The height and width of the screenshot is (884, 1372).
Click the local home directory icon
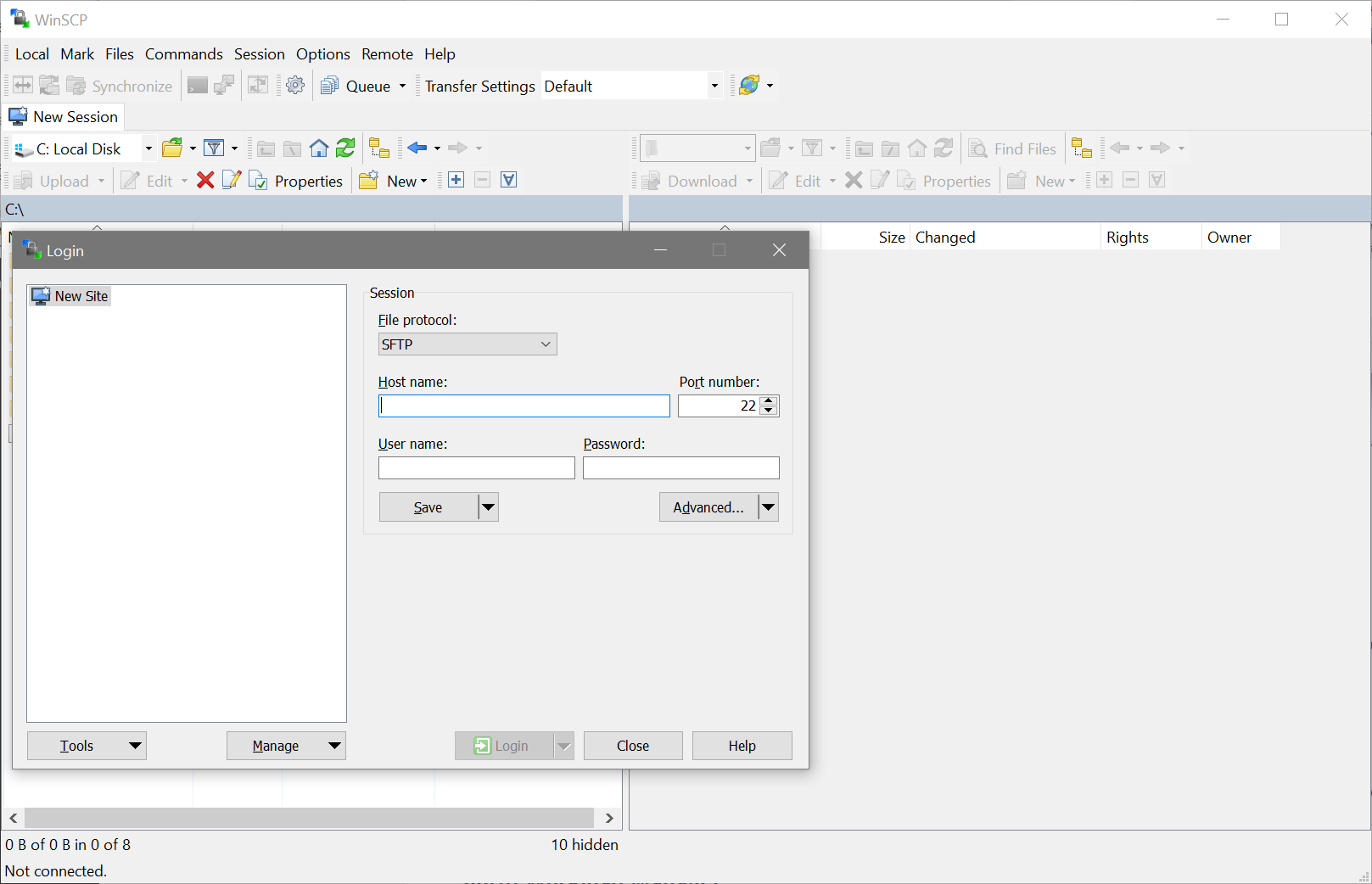pos(319,149)
